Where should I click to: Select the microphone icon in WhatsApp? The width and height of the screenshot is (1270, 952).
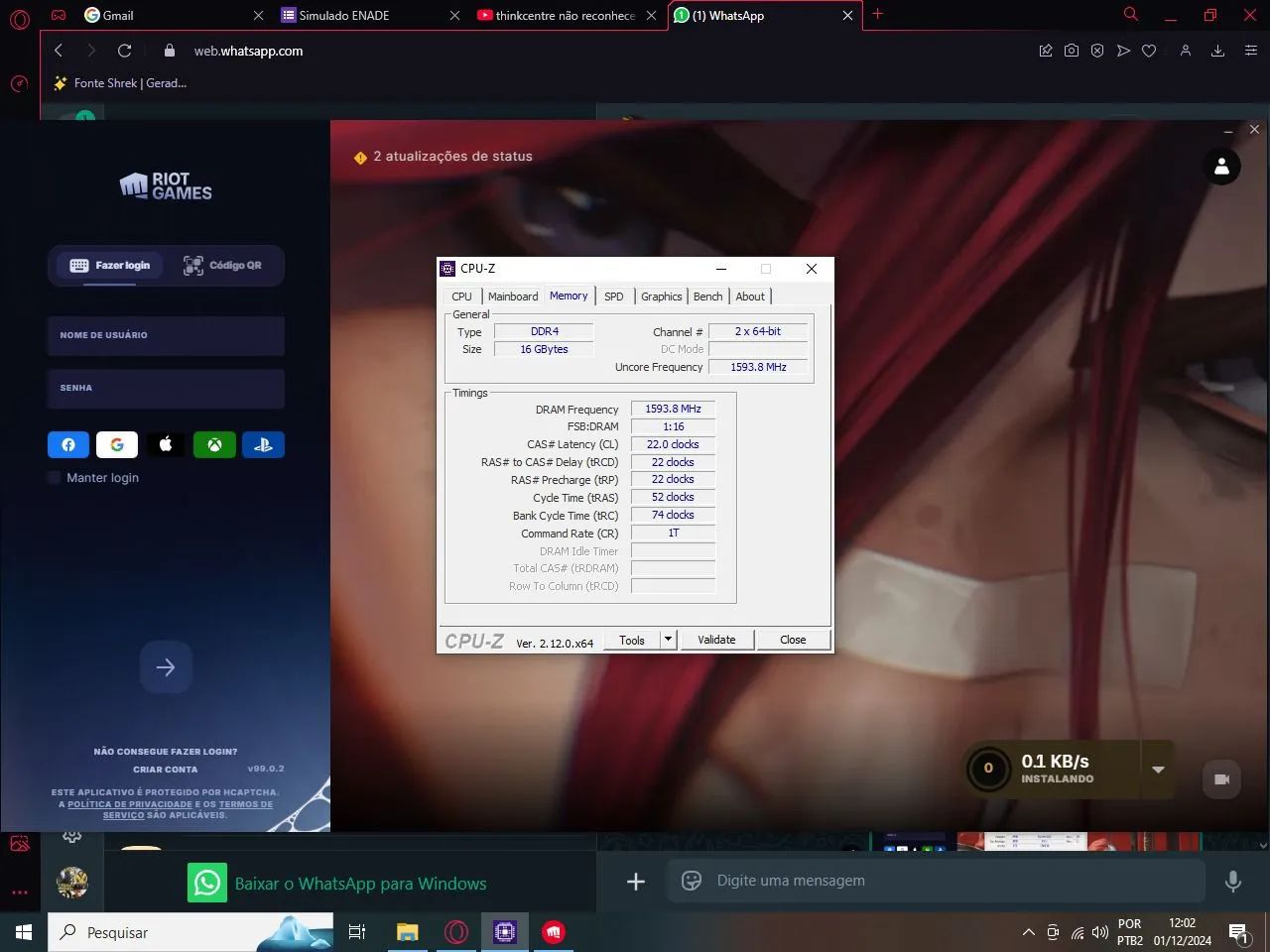[1232, 881]
